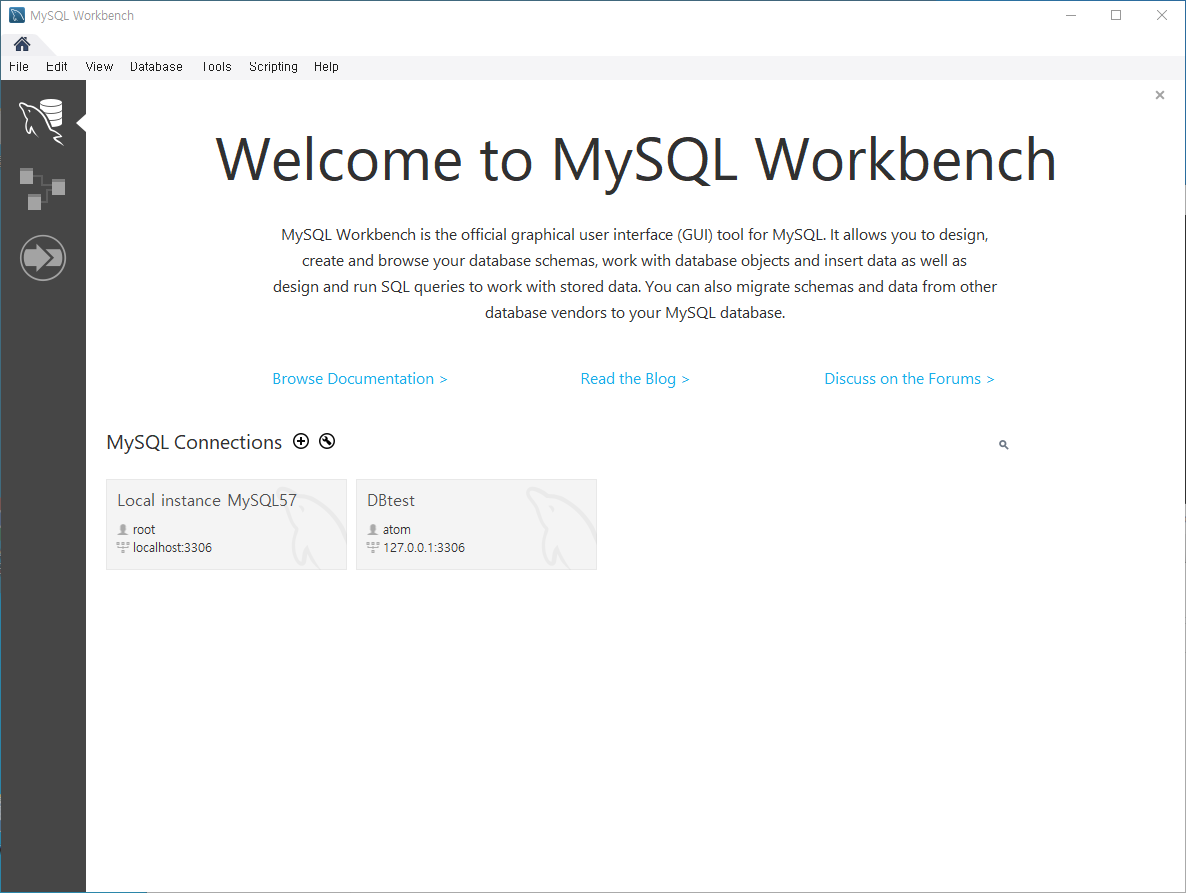Image resolution: width=1186 pixels, height=893 pixels.
Task: Close the welcome message with the x
Action: [x=1160, y=95]
